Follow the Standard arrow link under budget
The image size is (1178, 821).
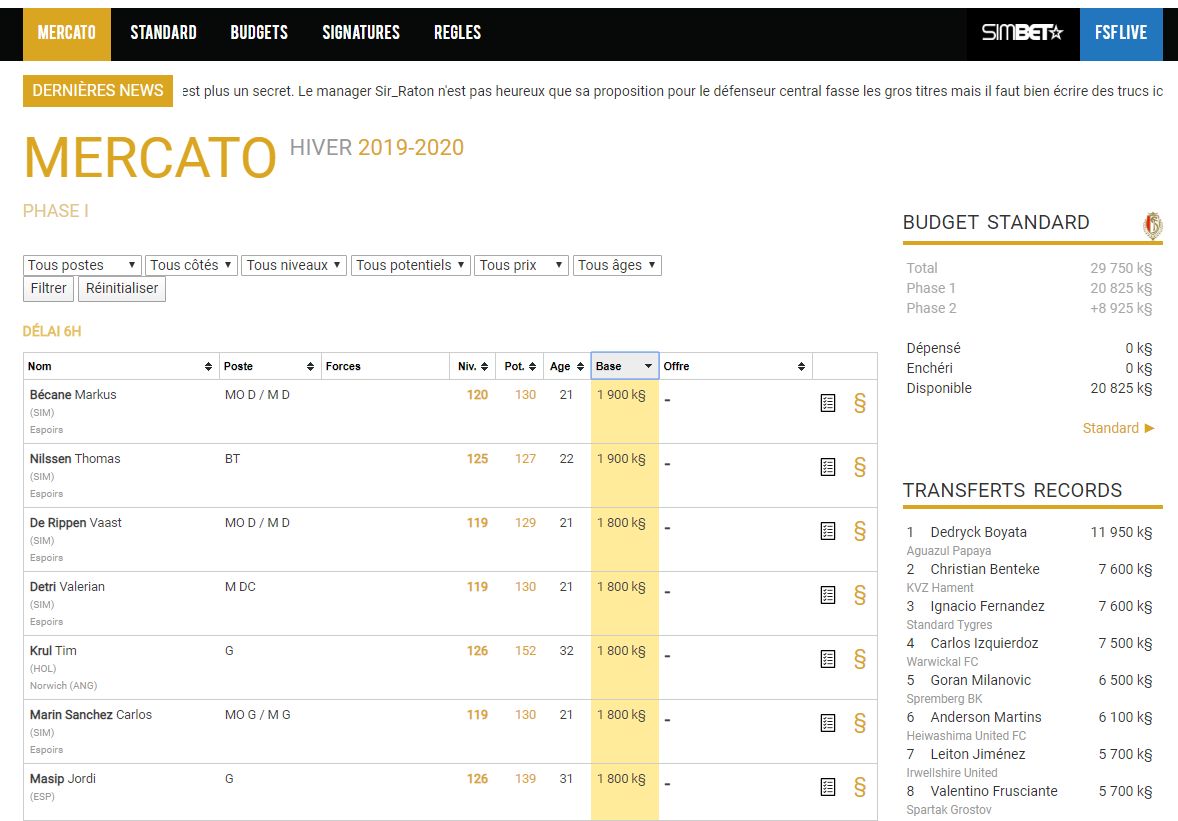coord(1118,428)
